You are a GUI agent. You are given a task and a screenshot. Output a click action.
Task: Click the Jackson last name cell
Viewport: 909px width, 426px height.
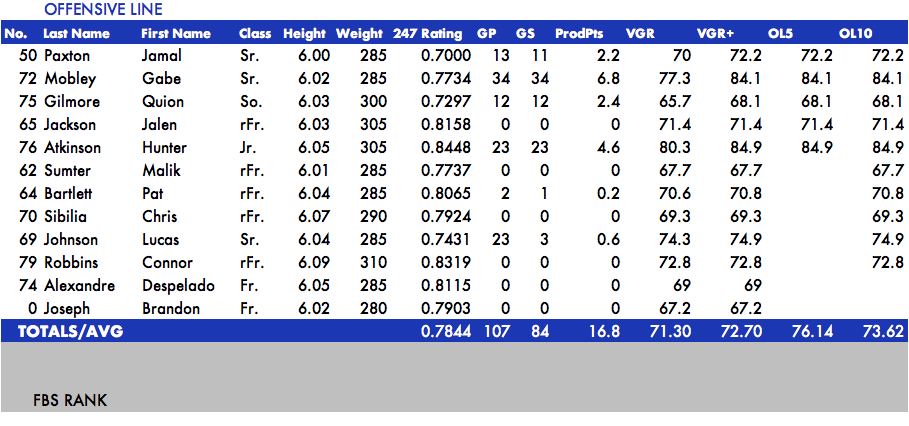click(70, 125)
